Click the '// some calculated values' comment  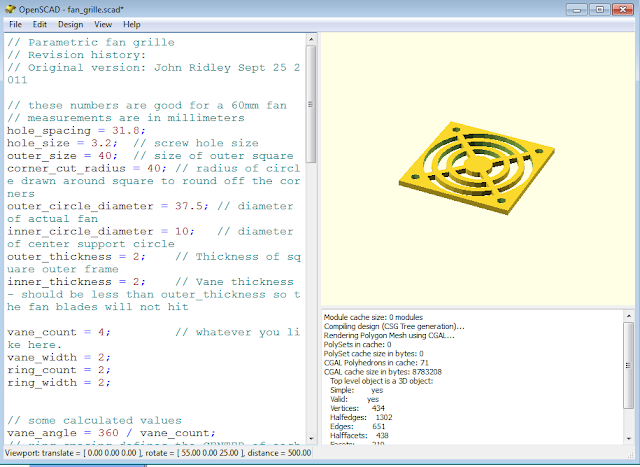94,420
